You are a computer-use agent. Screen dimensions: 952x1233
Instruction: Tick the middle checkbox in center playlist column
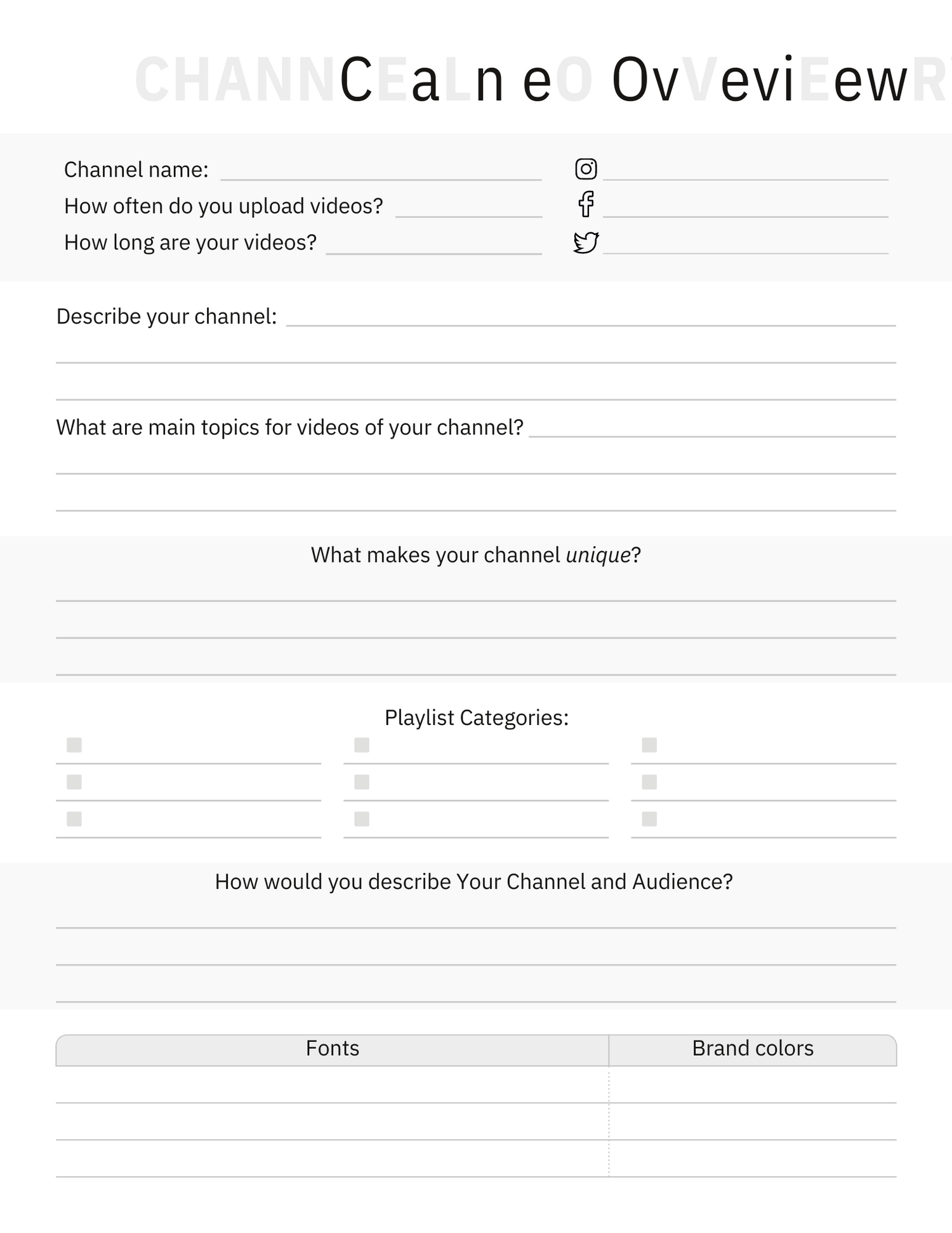(x=362, y=782)
